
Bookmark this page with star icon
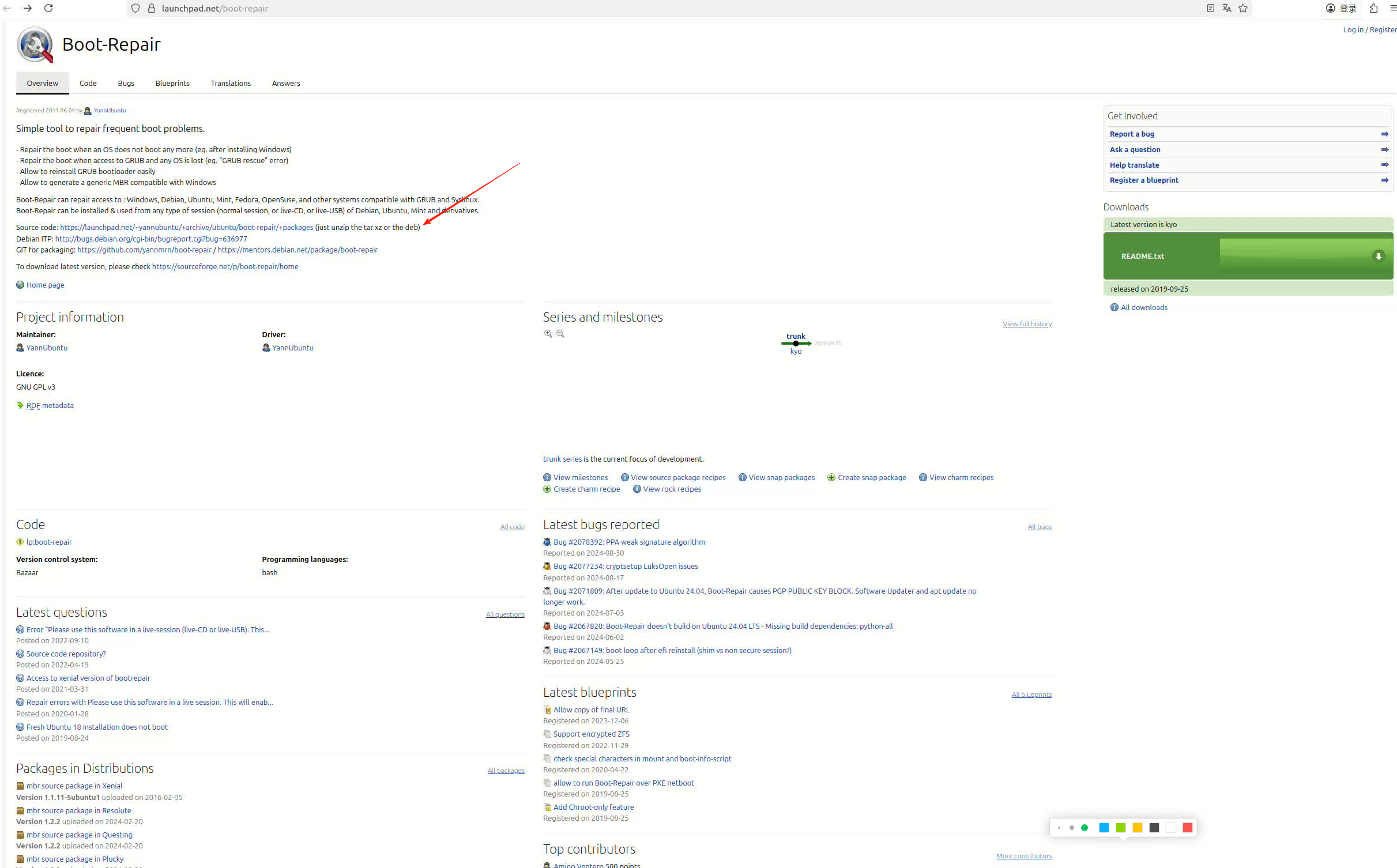(x=1243, y=8)
